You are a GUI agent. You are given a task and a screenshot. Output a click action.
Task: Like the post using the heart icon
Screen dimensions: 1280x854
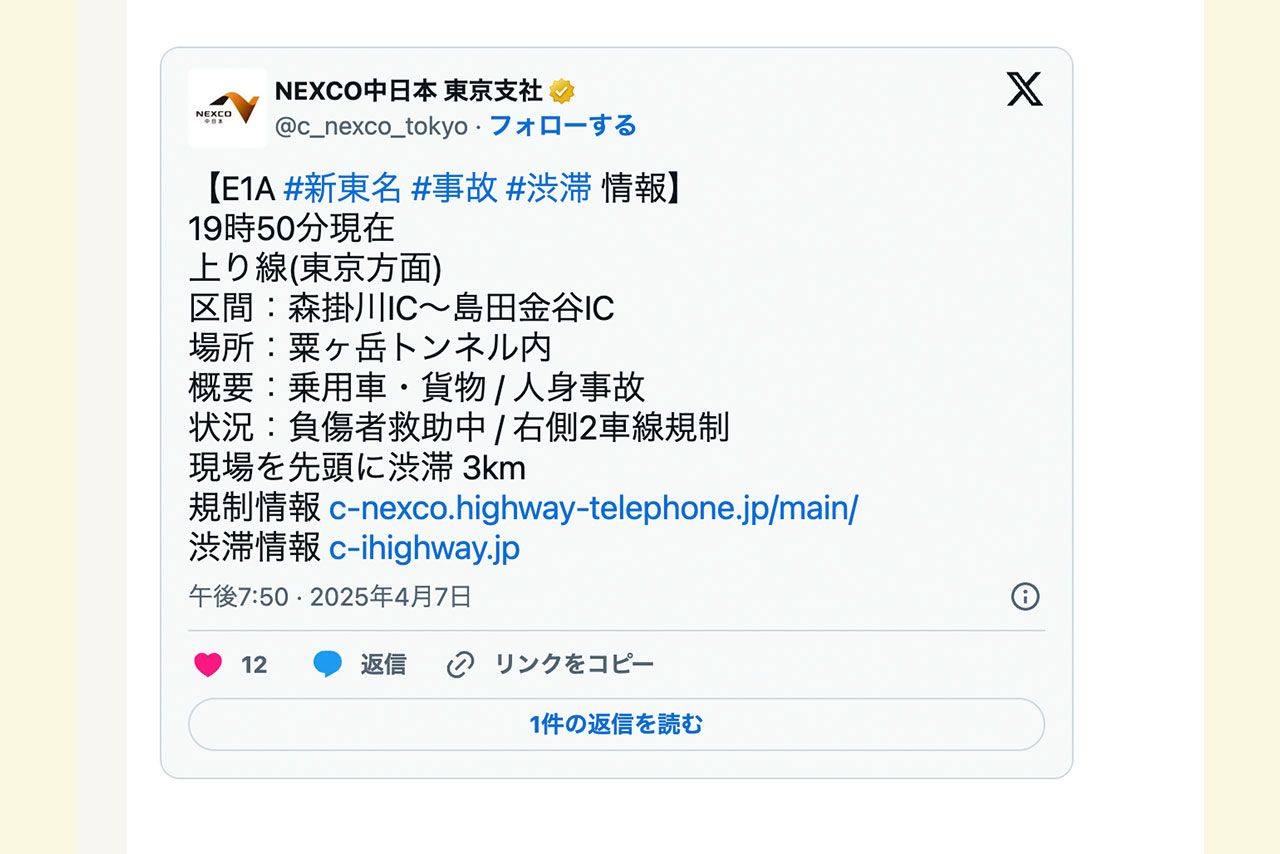coord(209,664)
